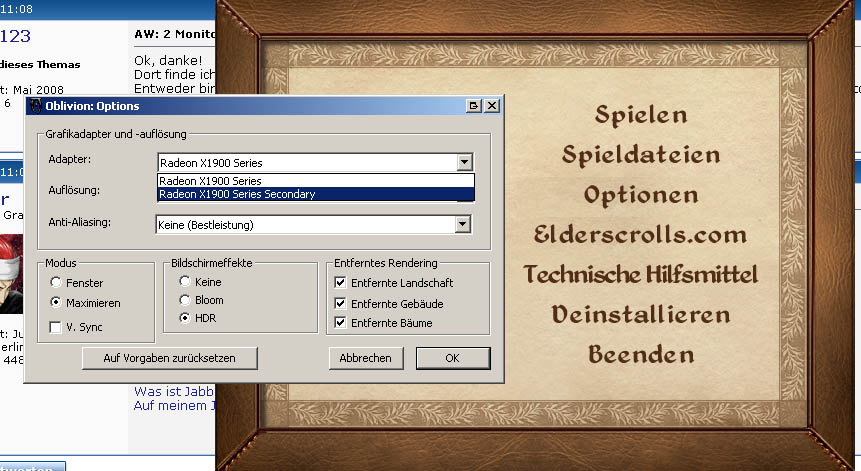This screenshot has height=471, width=861.
Task: Click the Abbrechen button
Action: tap(366, 358)
